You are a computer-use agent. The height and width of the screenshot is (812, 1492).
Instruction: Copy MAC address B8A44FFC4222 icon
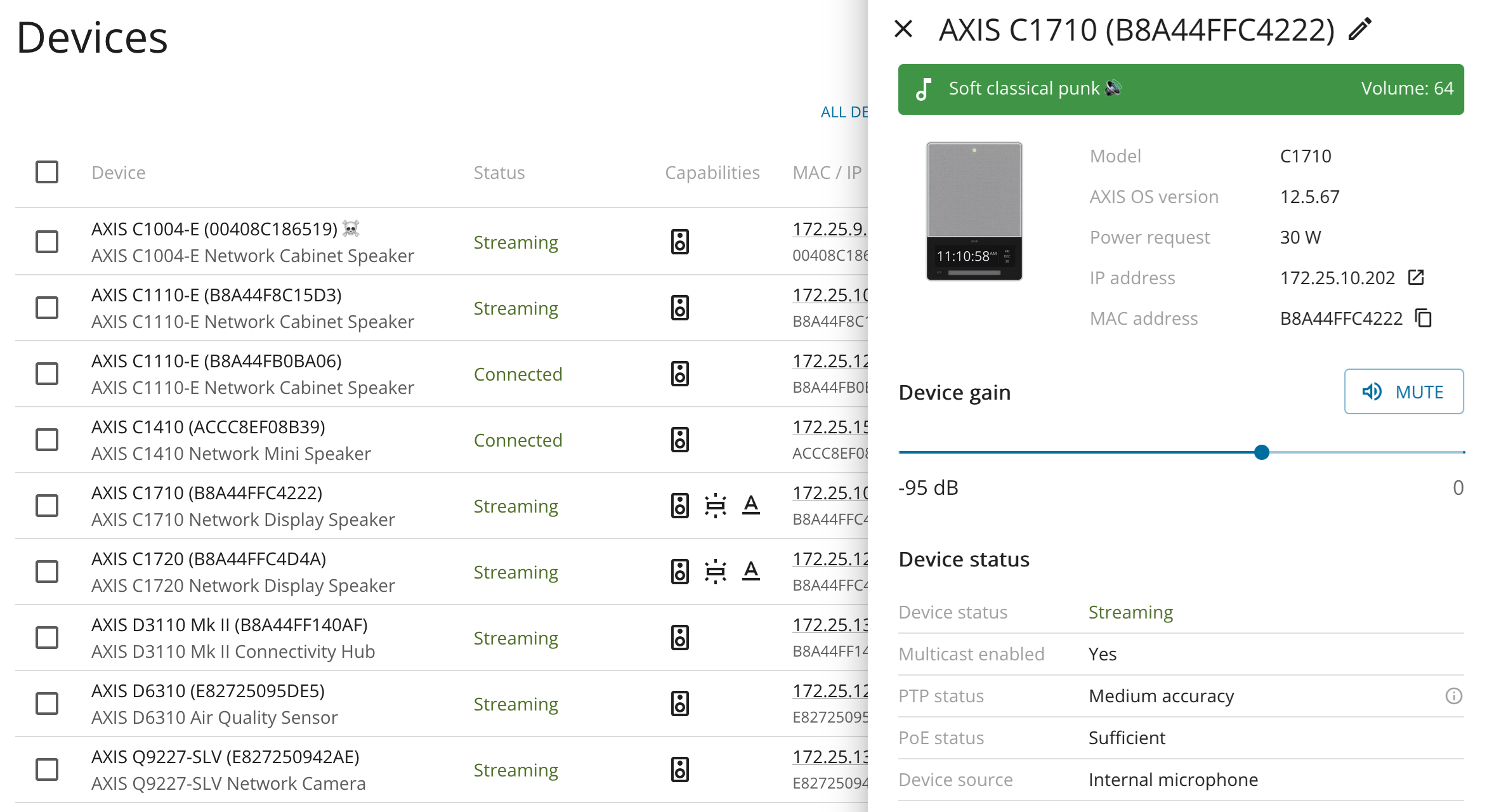tap(1423, 318)
